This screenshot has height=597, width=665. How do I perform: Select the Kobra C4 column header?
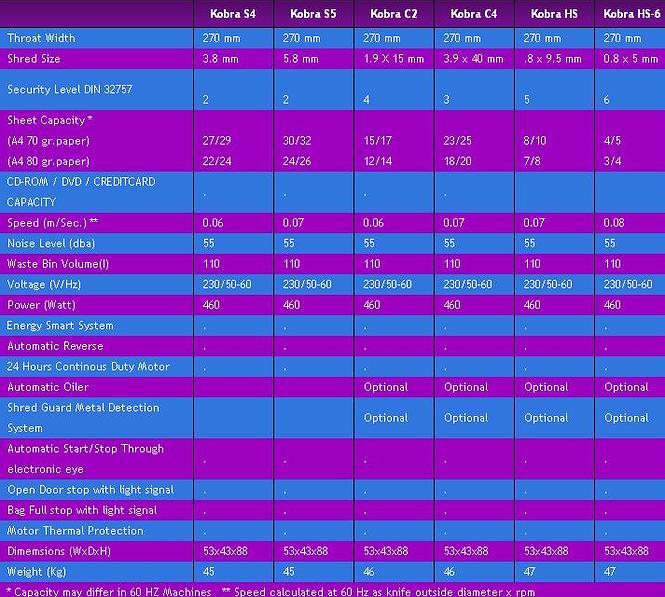click(474, 14)
